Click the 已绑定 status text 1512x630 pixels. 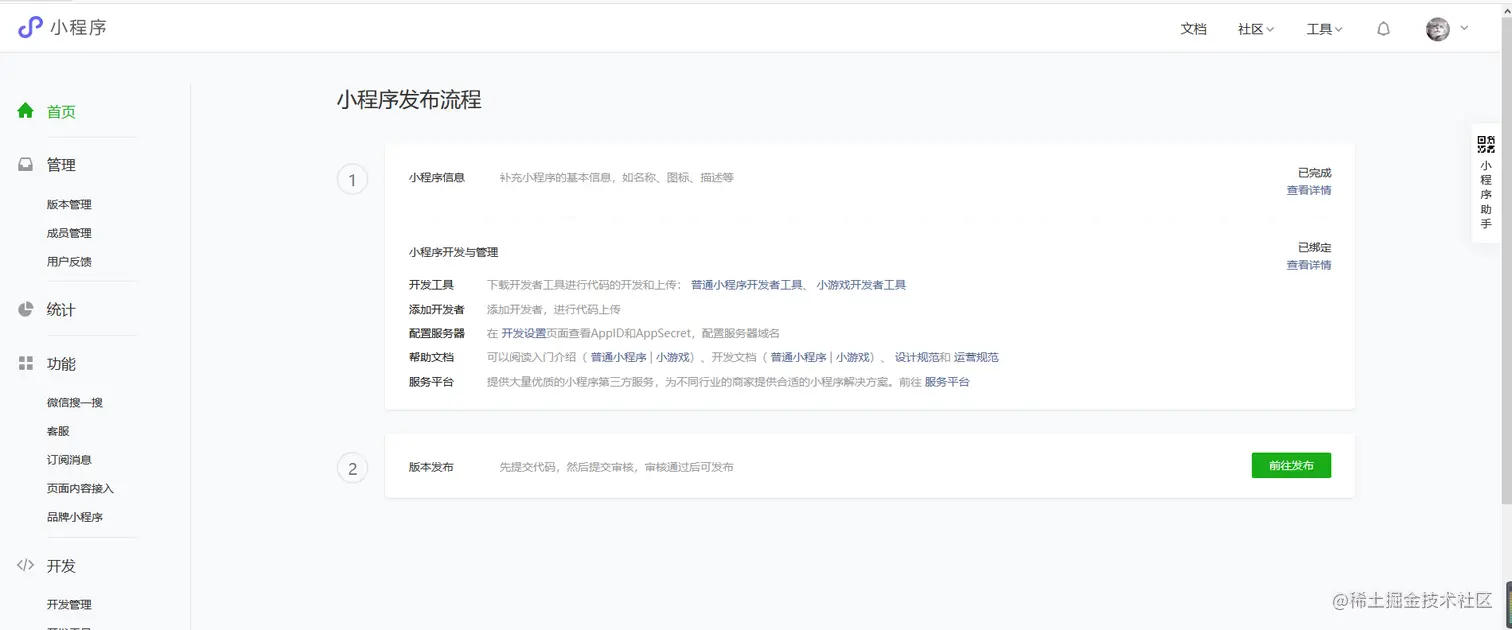(1314, 248)
